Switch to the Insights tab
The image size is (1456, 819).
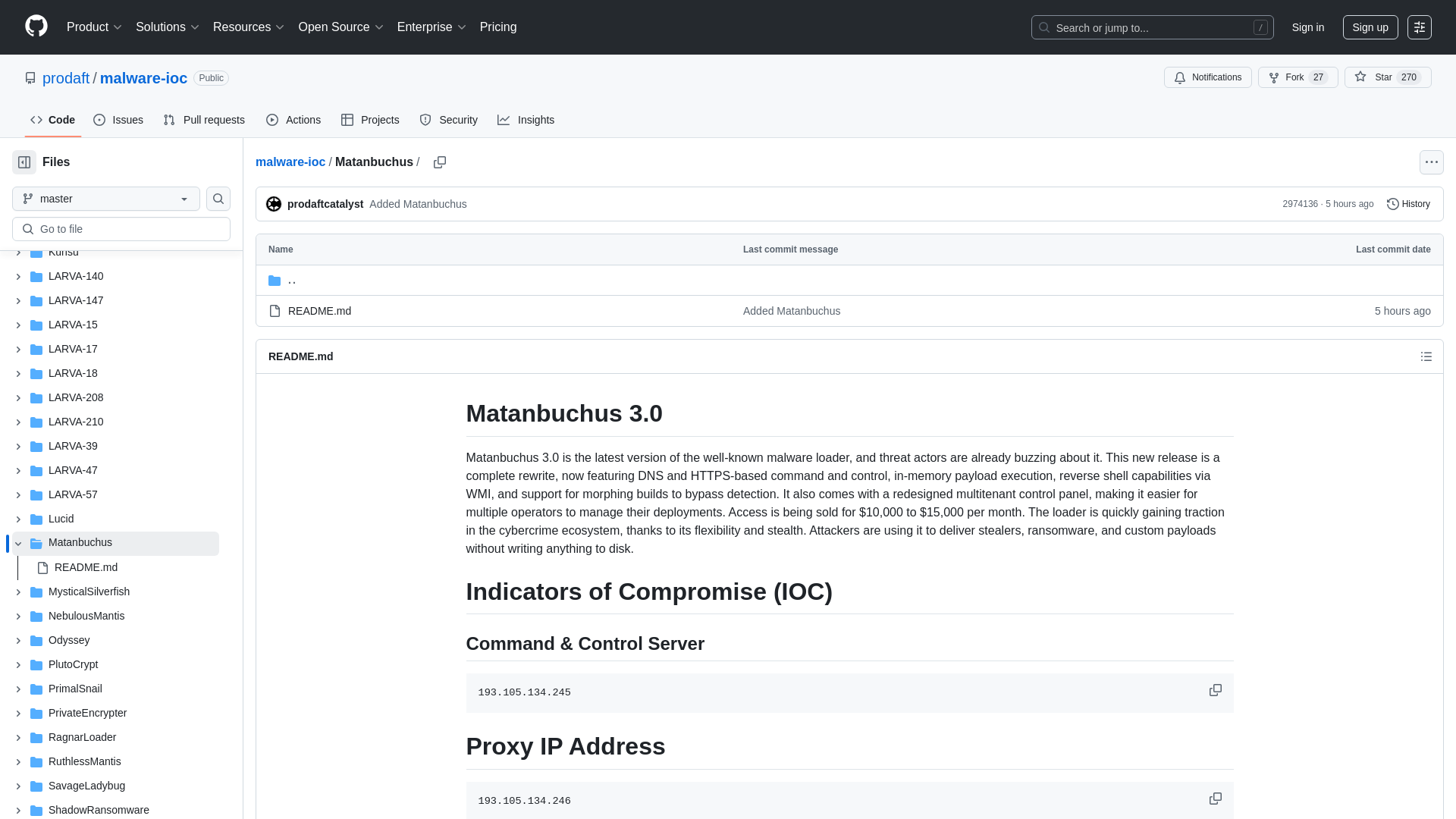click(526, 120)
